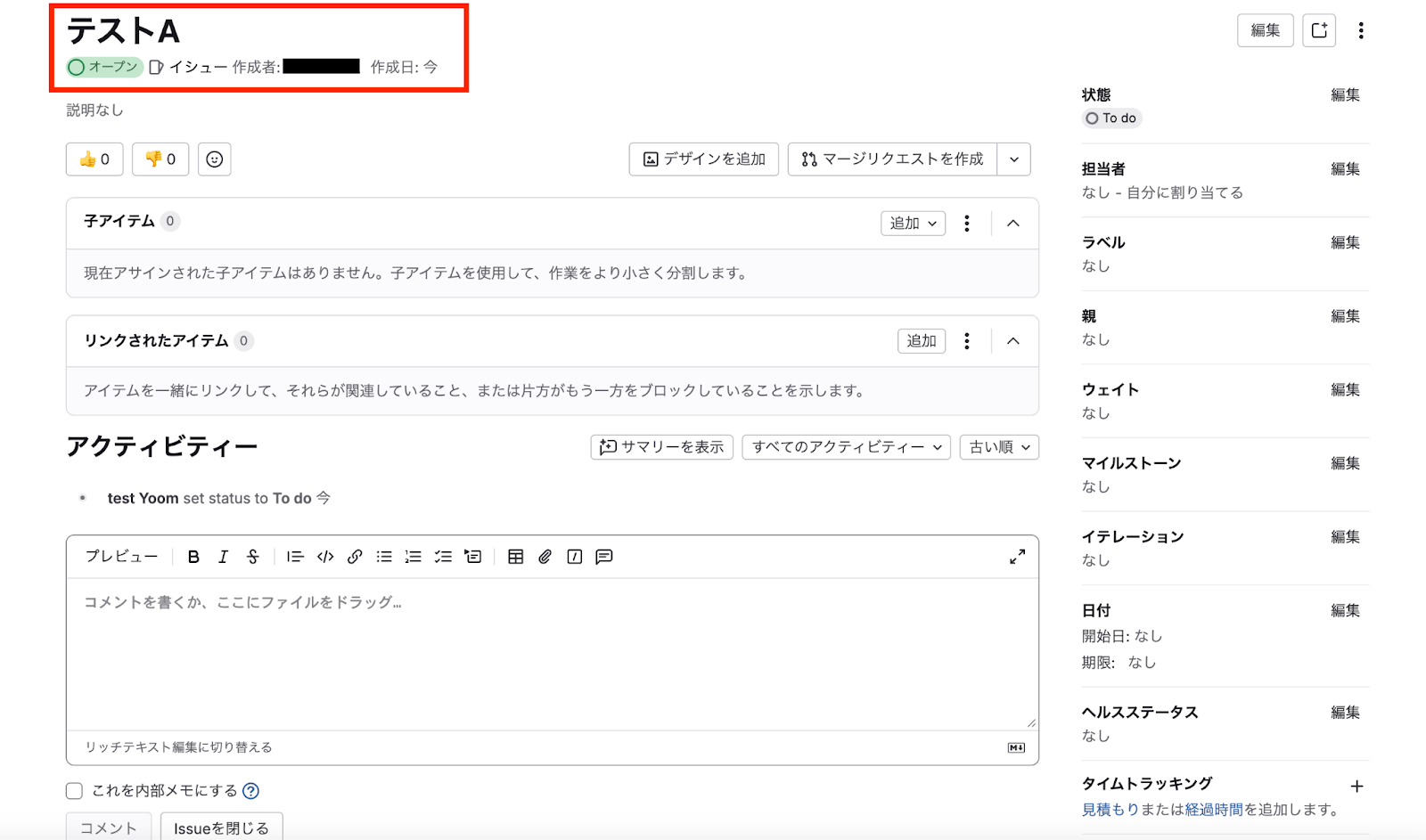Add a link with the chain icon

(355, 557)
